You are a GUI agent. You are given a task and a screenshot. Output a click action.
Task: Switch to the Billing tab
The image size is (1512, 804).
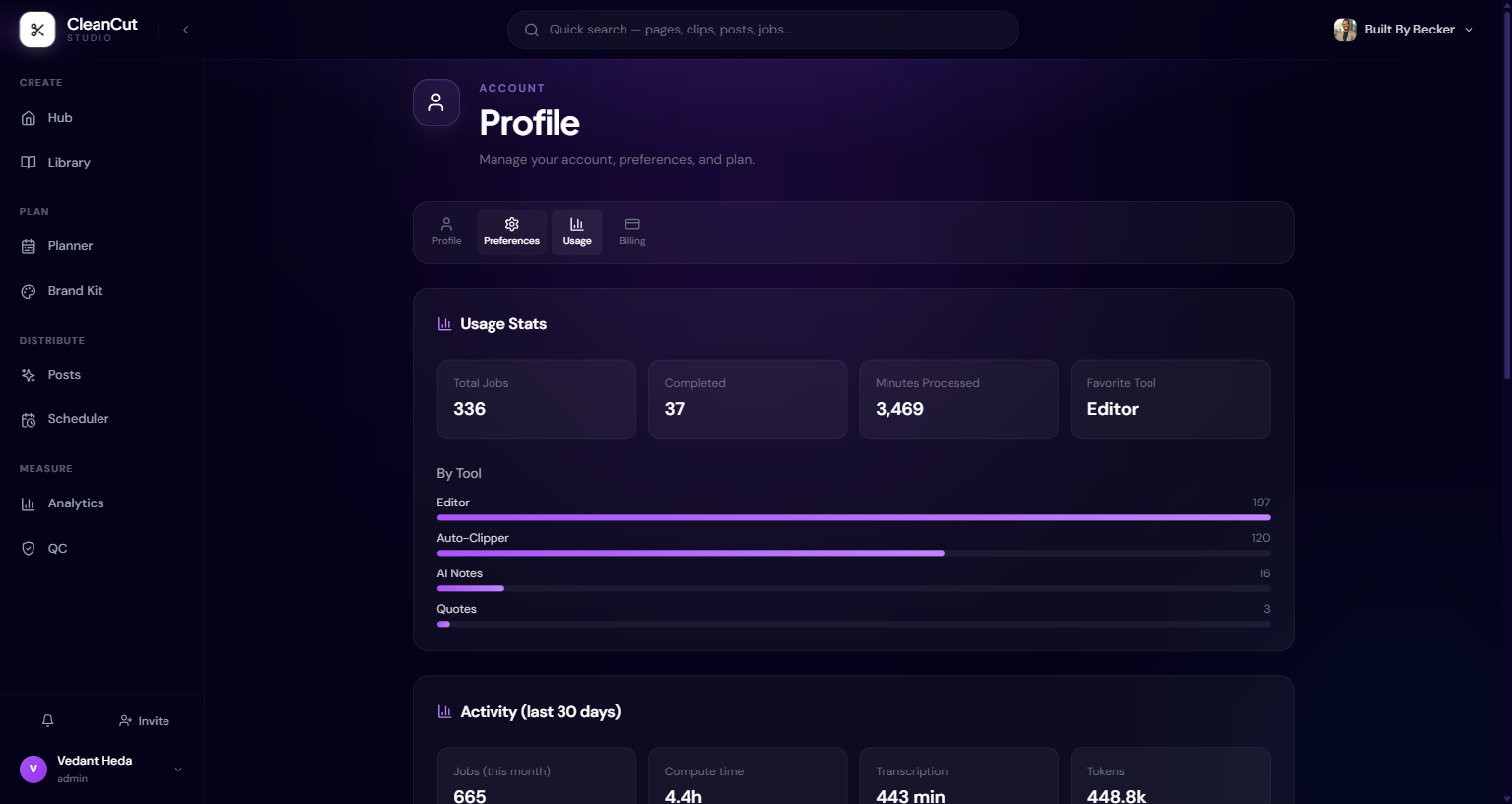click(x=632, y=233)
